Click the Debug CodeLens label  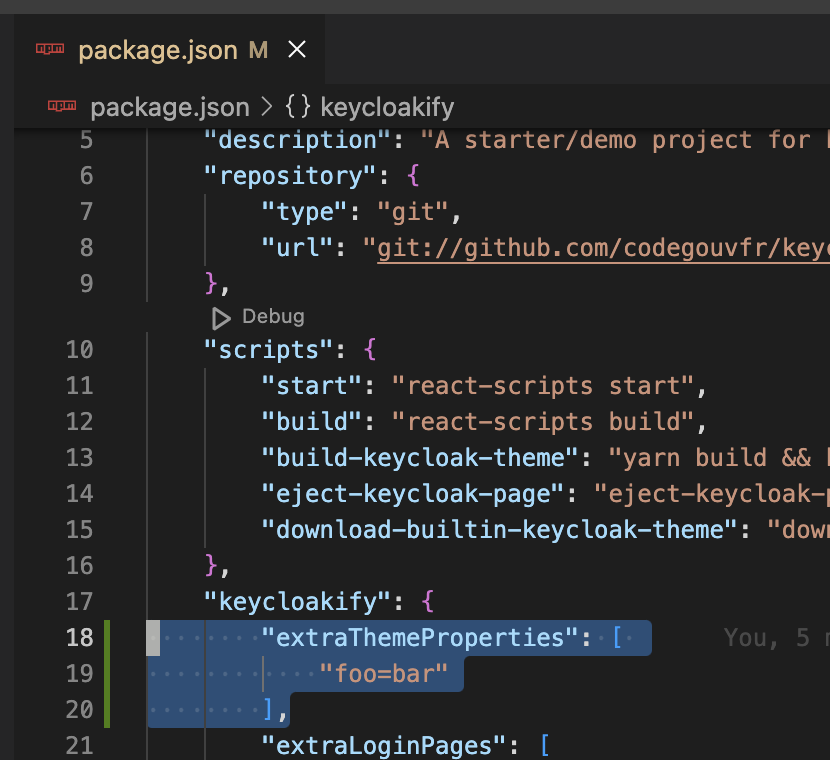[x=272, y=316]
